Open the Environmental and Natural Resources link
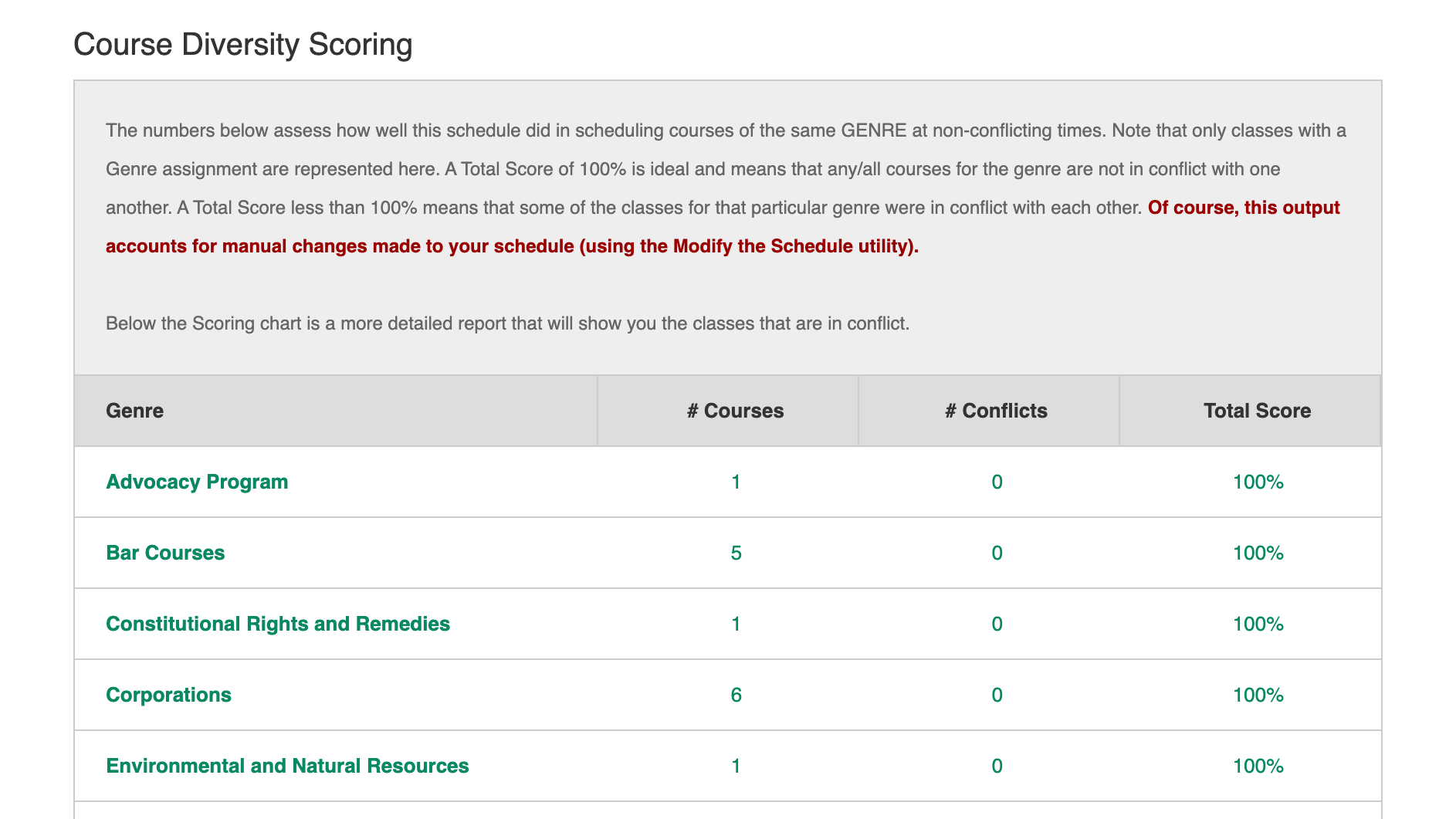 pos(286,766)
